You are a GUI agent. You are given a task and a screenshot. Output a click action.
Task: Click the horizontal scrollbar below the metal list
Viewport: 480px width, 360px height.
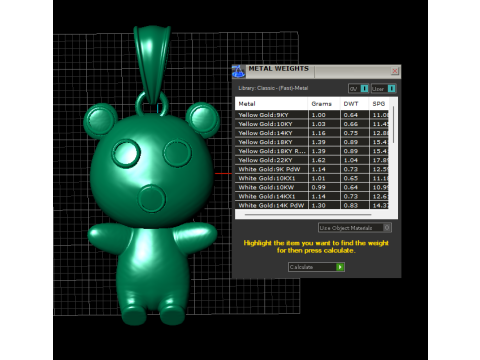pos(308,215)
